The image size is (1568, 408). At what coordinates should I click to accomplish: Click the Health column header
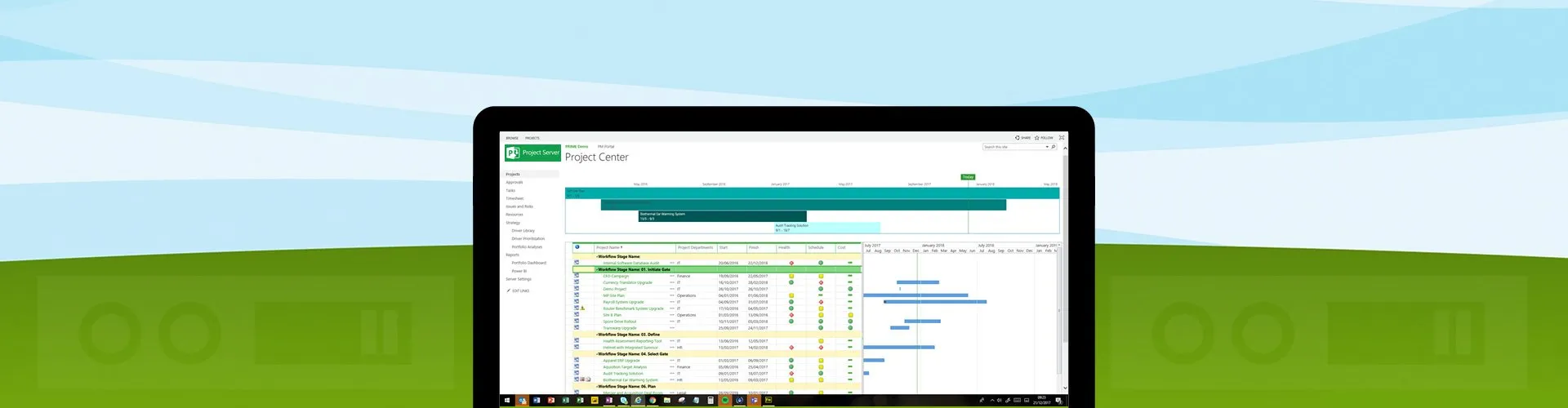tap(784, 247)
